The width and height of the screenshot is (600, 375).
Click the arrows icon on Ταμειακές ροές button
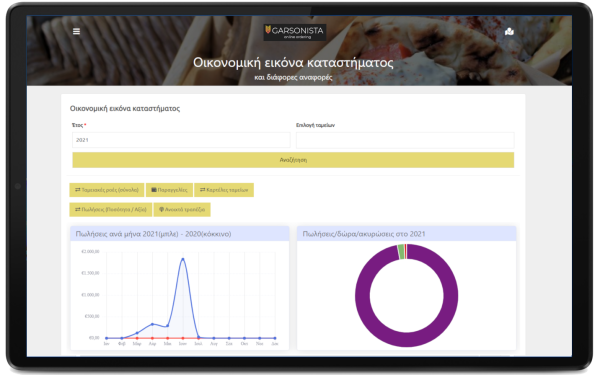point(78,190)
